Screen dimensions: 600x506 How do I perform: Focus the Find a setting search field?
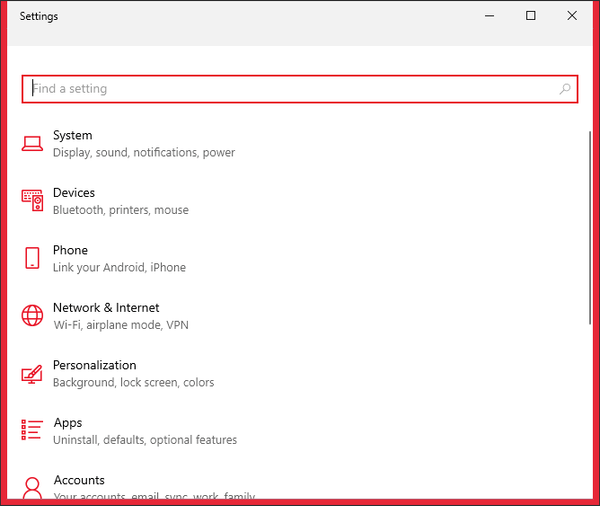pos(290,89)
